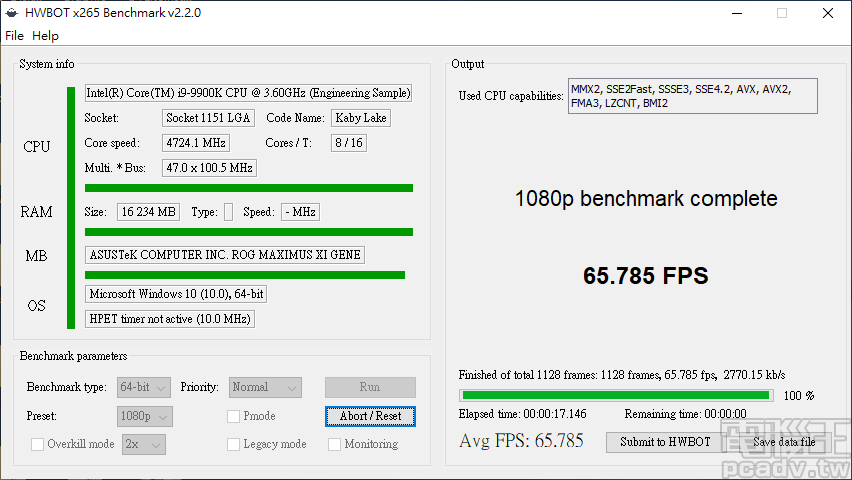Click the ROG MAXIMUS XI GENE motherboard field

click(x=225, y=255)
